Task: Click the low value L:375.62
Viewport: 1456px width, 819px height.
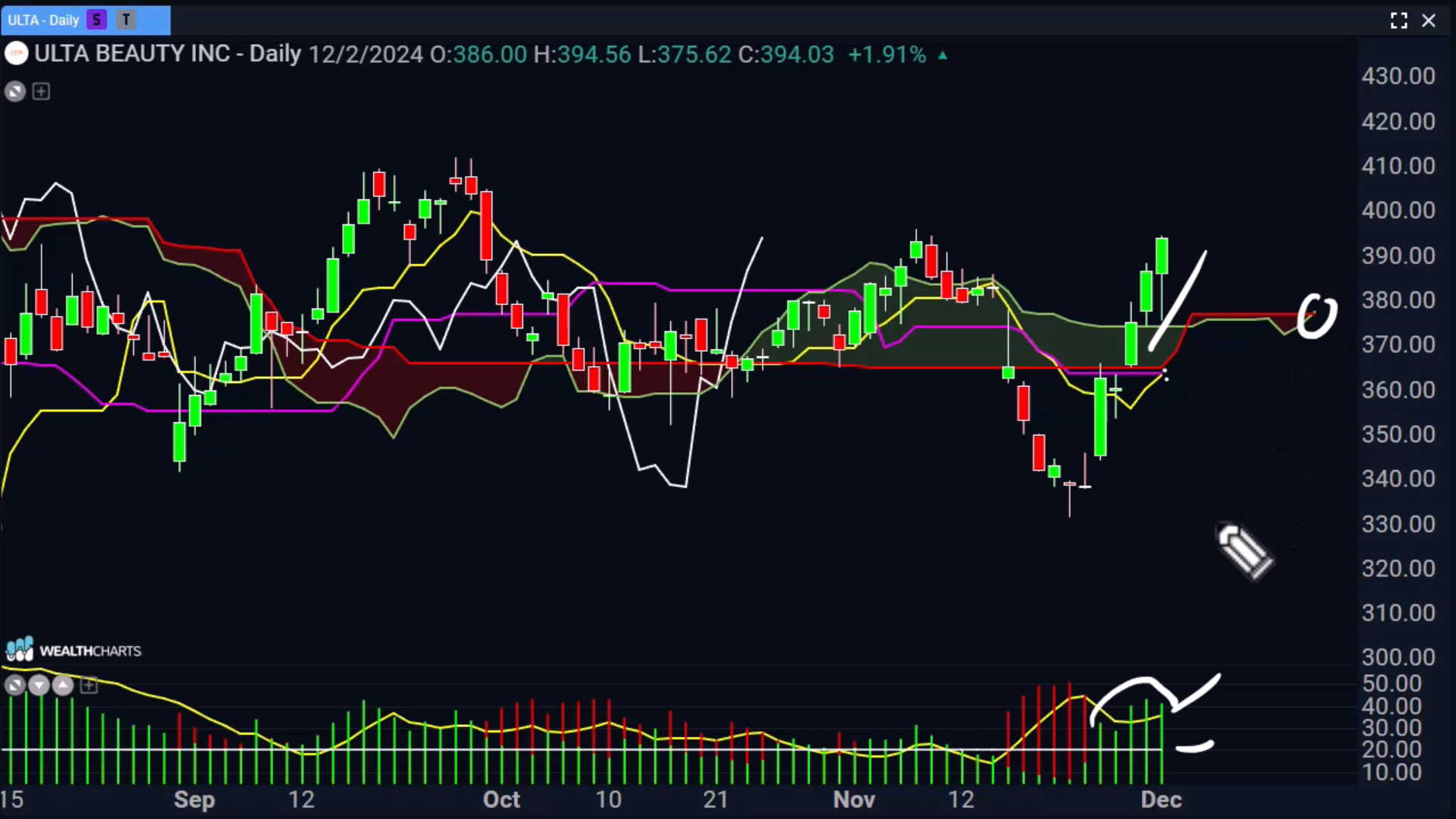Action: 685,55
